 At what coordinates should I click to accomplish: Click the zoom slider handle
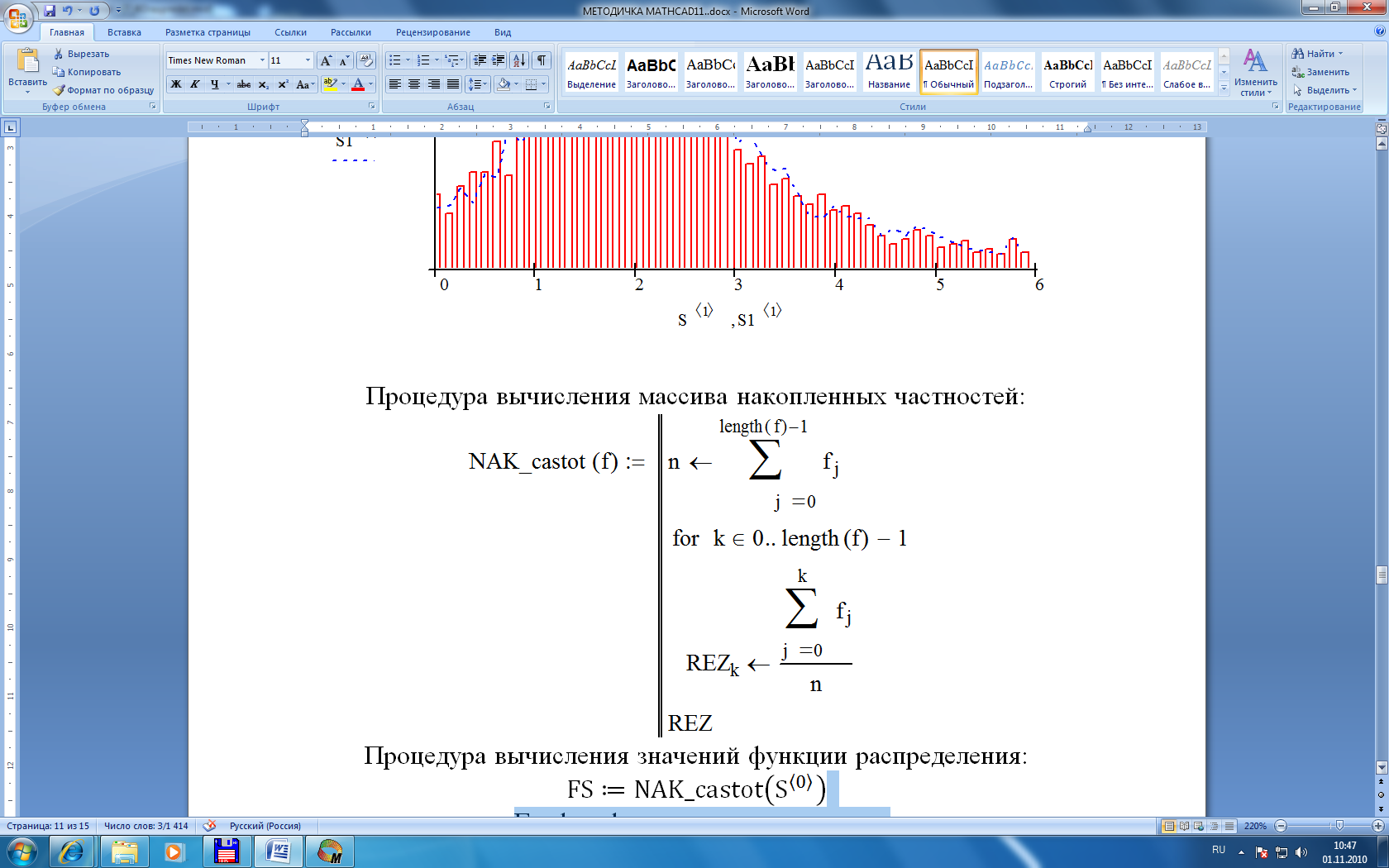[x=1339, y=826]
